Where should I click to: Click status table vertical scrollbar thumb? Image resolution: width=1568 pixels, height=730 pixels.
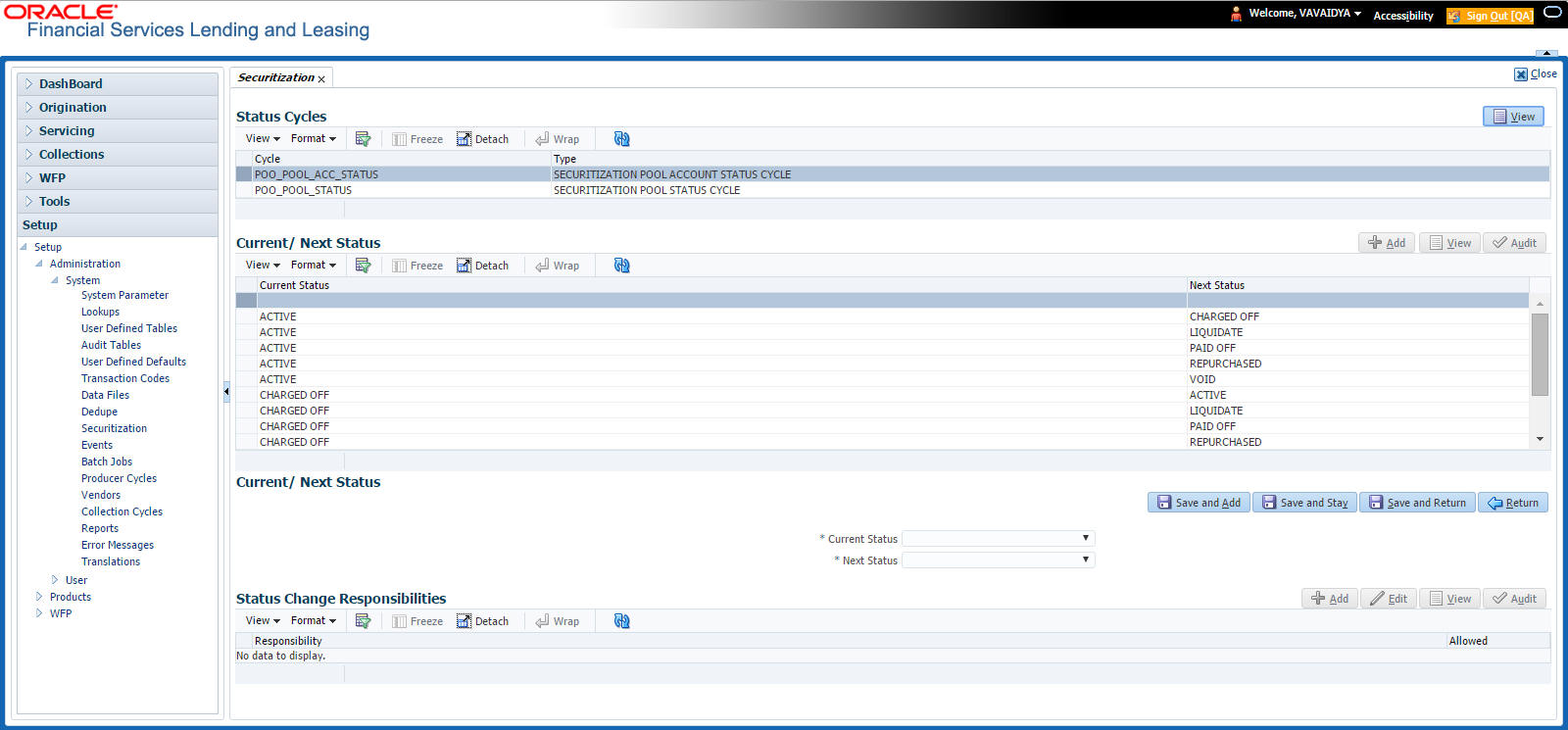coord(1540,355)
